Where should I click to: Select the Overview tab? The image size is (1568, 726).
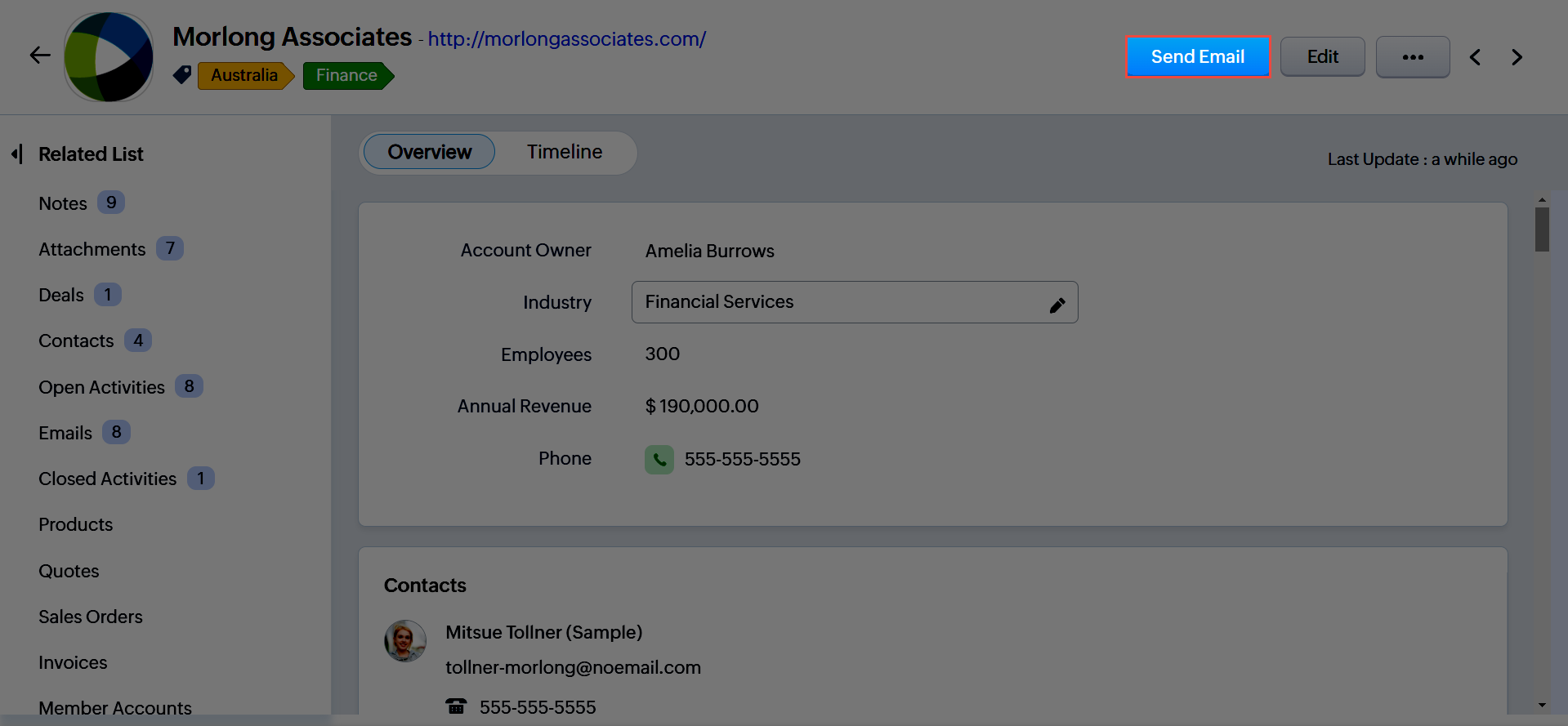coord(429,152)
